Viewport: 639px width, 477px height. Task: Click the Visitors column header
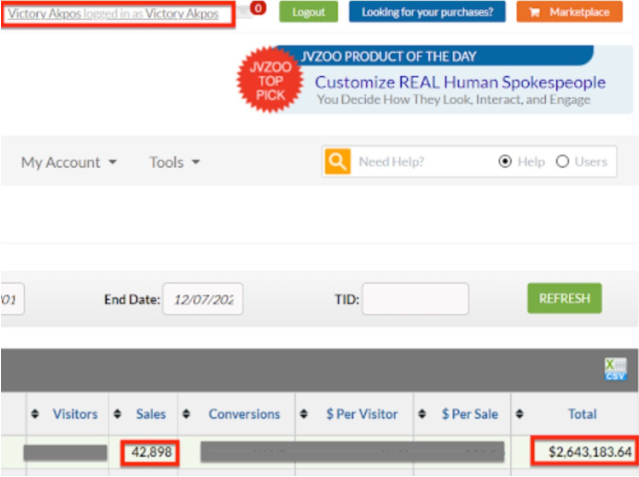(75, 414)
